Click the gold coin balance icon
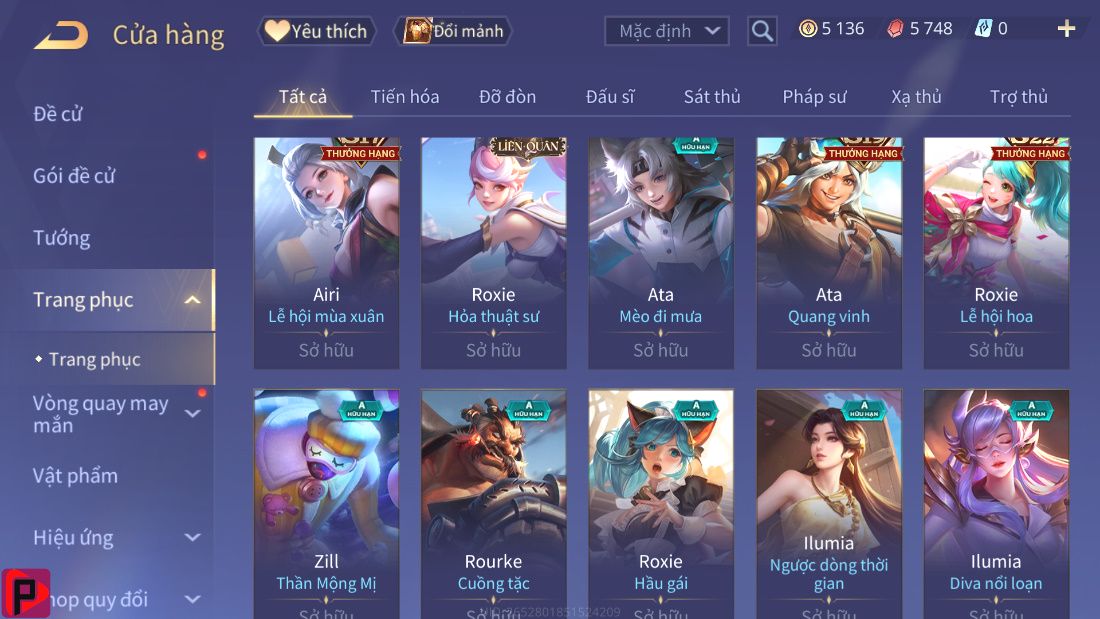 click(808, 29)
